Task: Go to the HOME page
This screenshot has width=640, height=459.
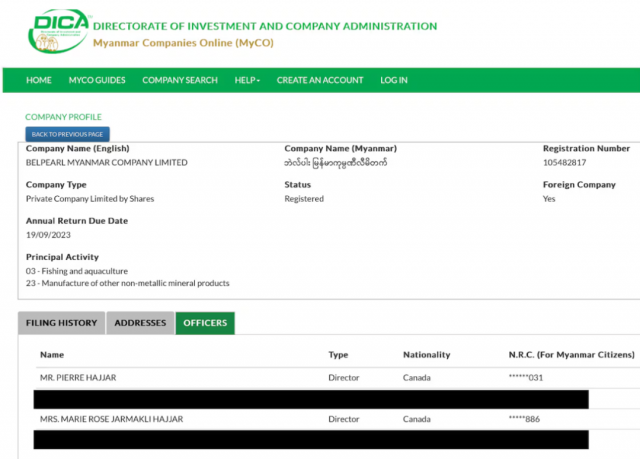Action: 39,80
